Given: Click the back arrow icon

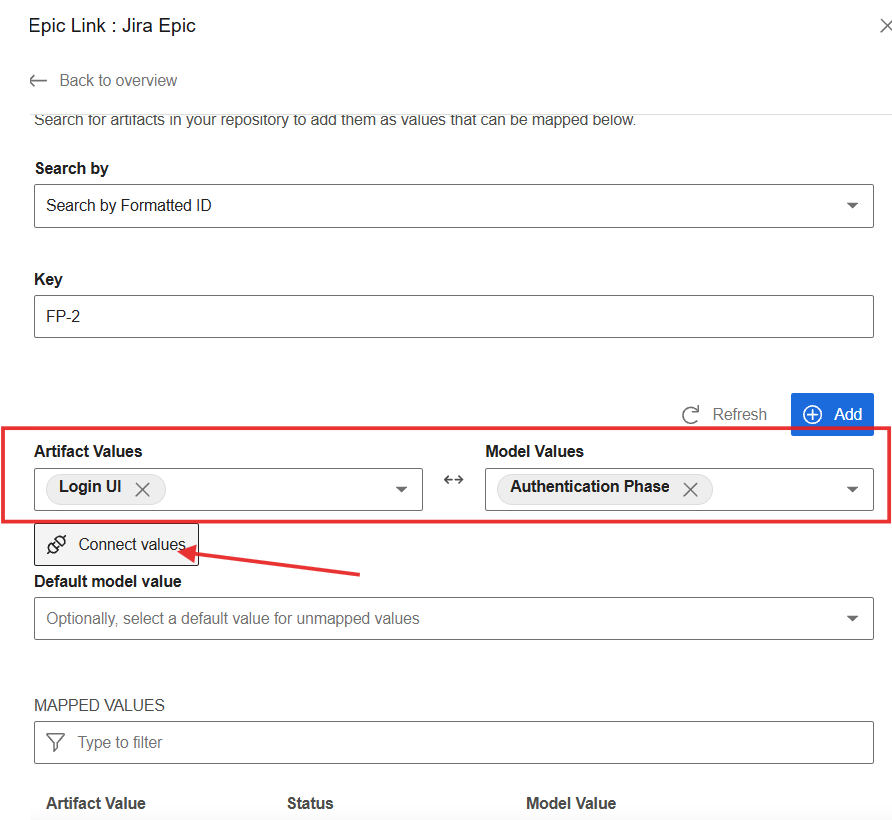Looking at the screenshot, I should pyautogui.click(x=39, y=80).
